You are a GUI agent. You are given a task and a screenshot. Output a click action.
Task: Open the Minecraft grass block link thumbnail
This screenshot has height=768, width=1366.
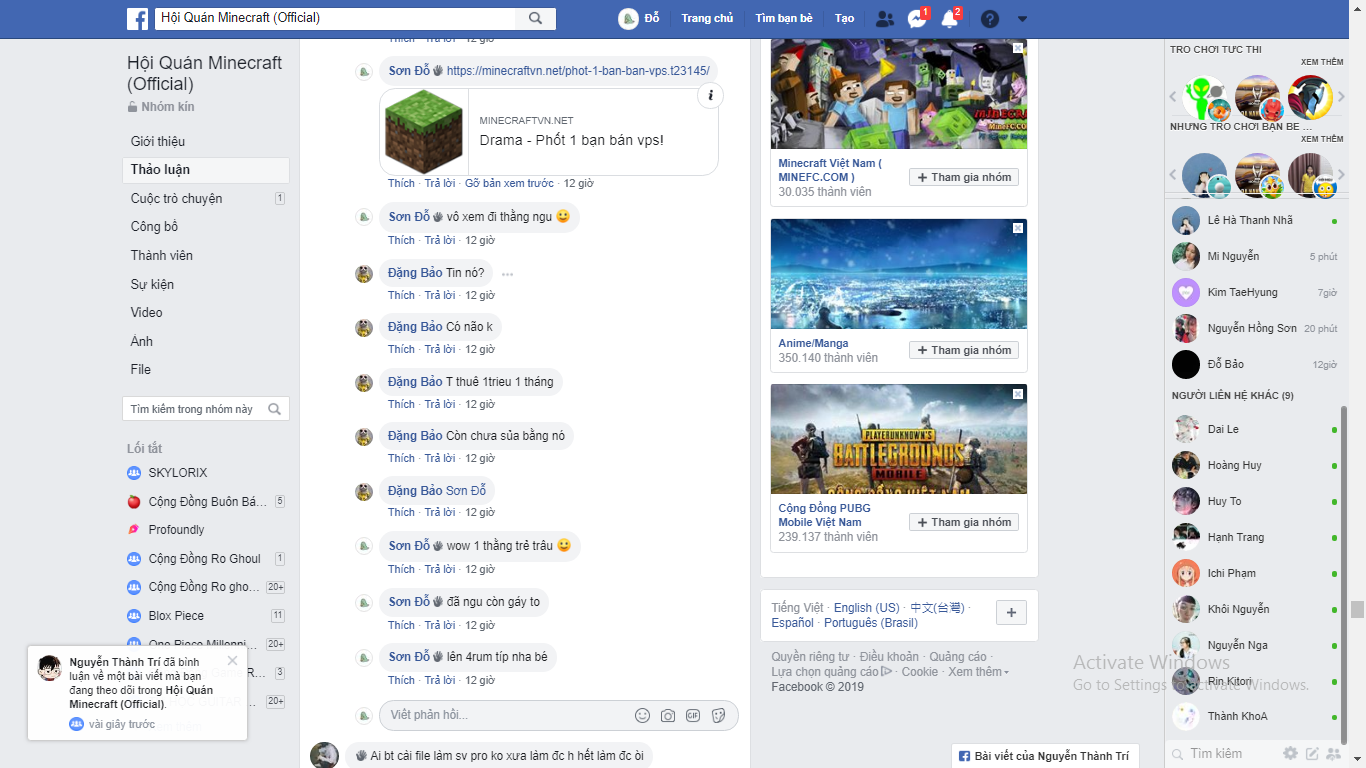pos(425,132)
